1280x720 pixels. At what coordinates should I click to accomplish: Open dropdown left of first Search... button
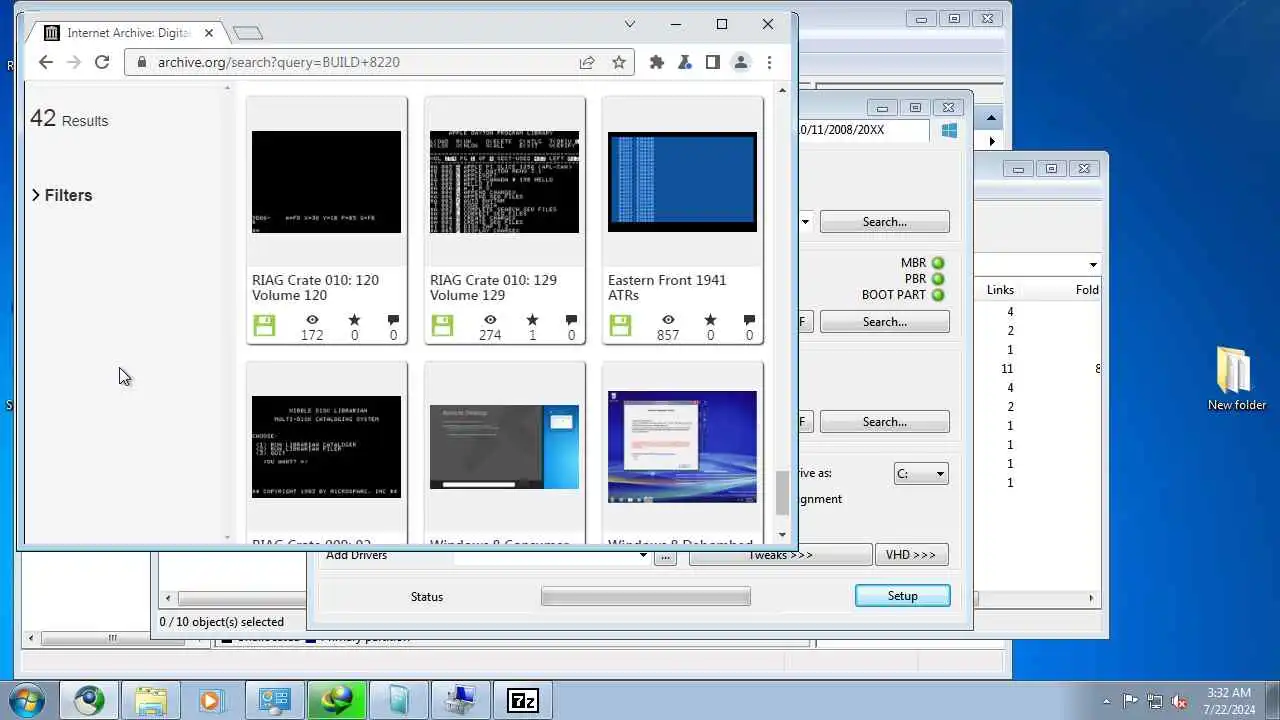coord(804,222)
